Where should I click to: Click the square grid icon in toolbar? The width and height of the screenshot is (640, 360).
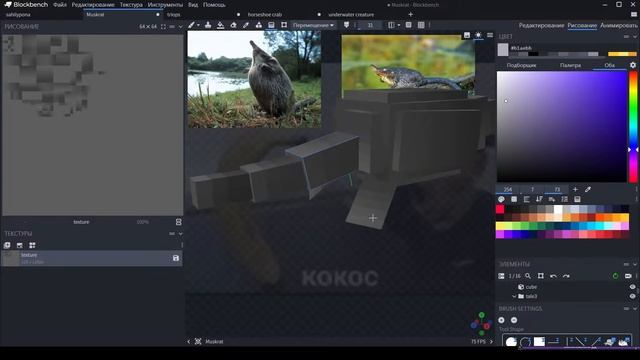point(409,25)
